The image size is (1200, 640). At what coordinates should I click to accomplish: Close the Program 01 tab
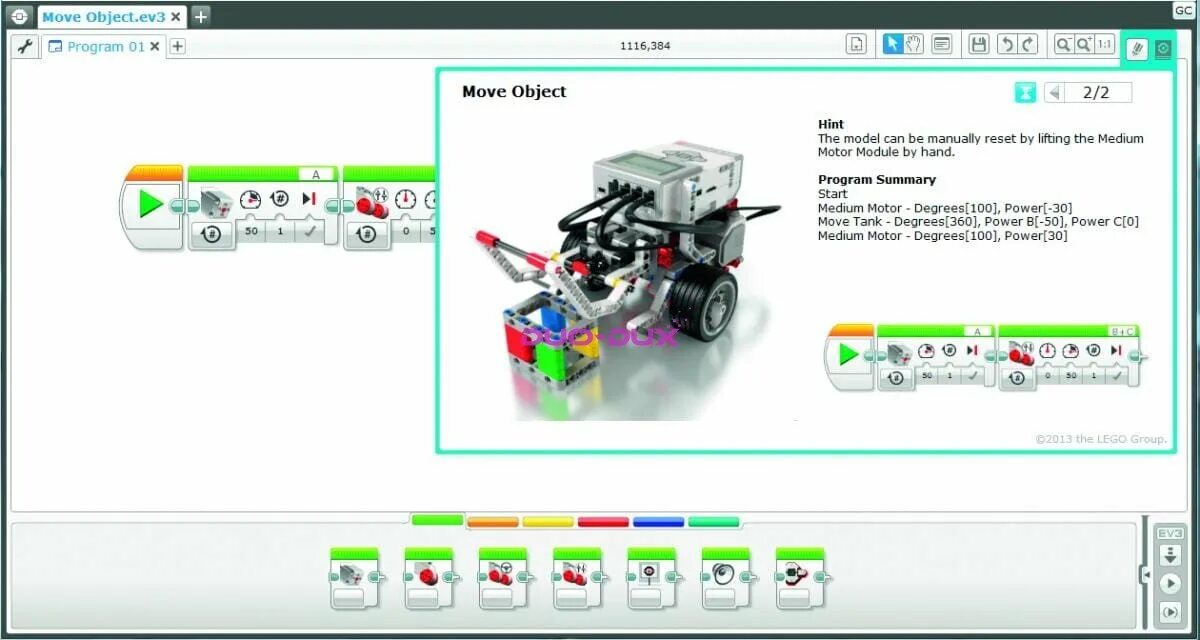(155, 46)
